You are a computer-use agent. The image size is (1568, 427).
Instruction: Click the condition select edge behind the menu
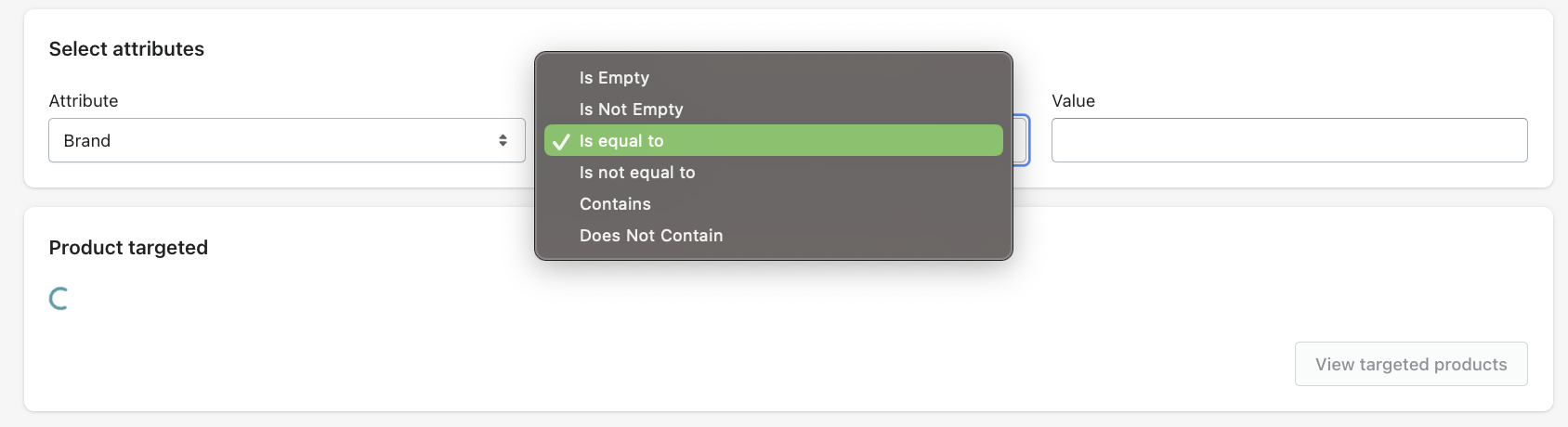pyautogui.click(x=1021, y=140)
